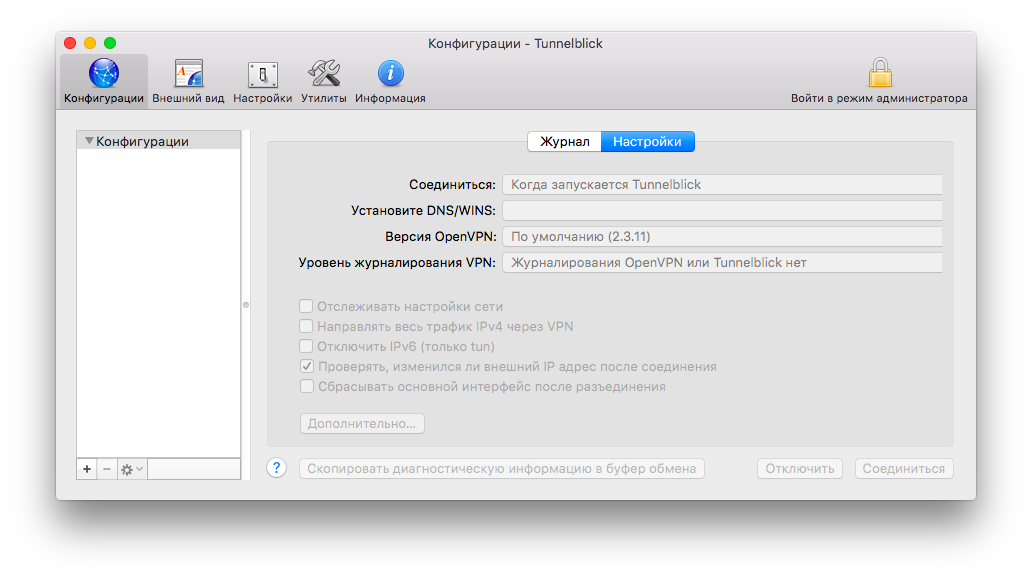Enable Направлять весь трафик IPv4 через VPN
The width and height of the screenshot is (1032, 580).
306,326
